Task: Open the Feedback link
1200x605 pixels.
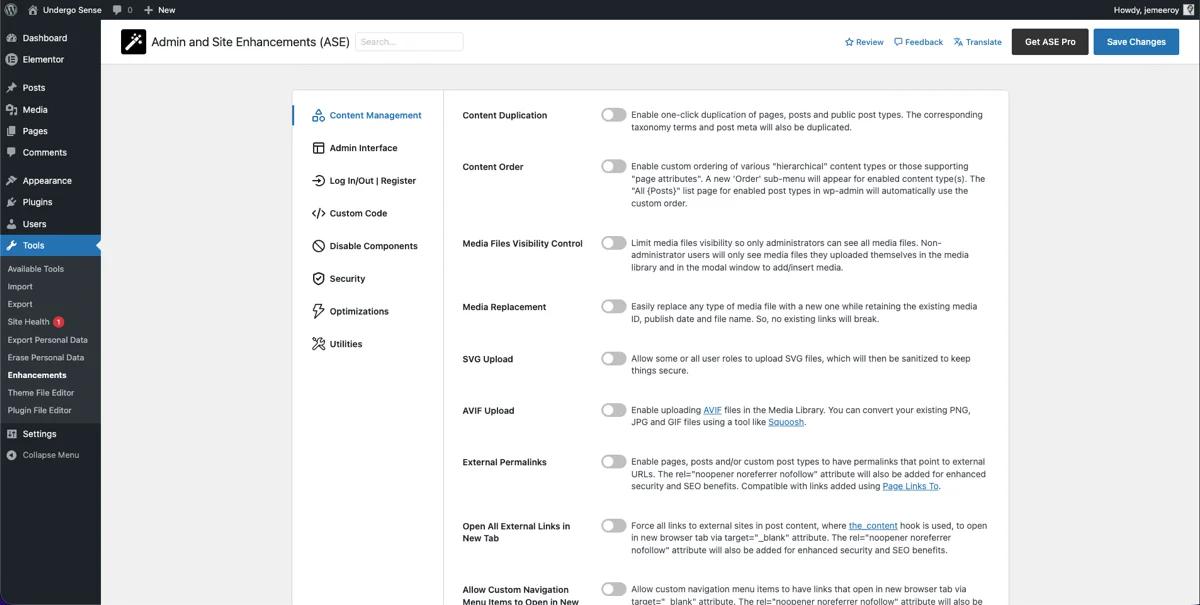Action: (918, 42)
